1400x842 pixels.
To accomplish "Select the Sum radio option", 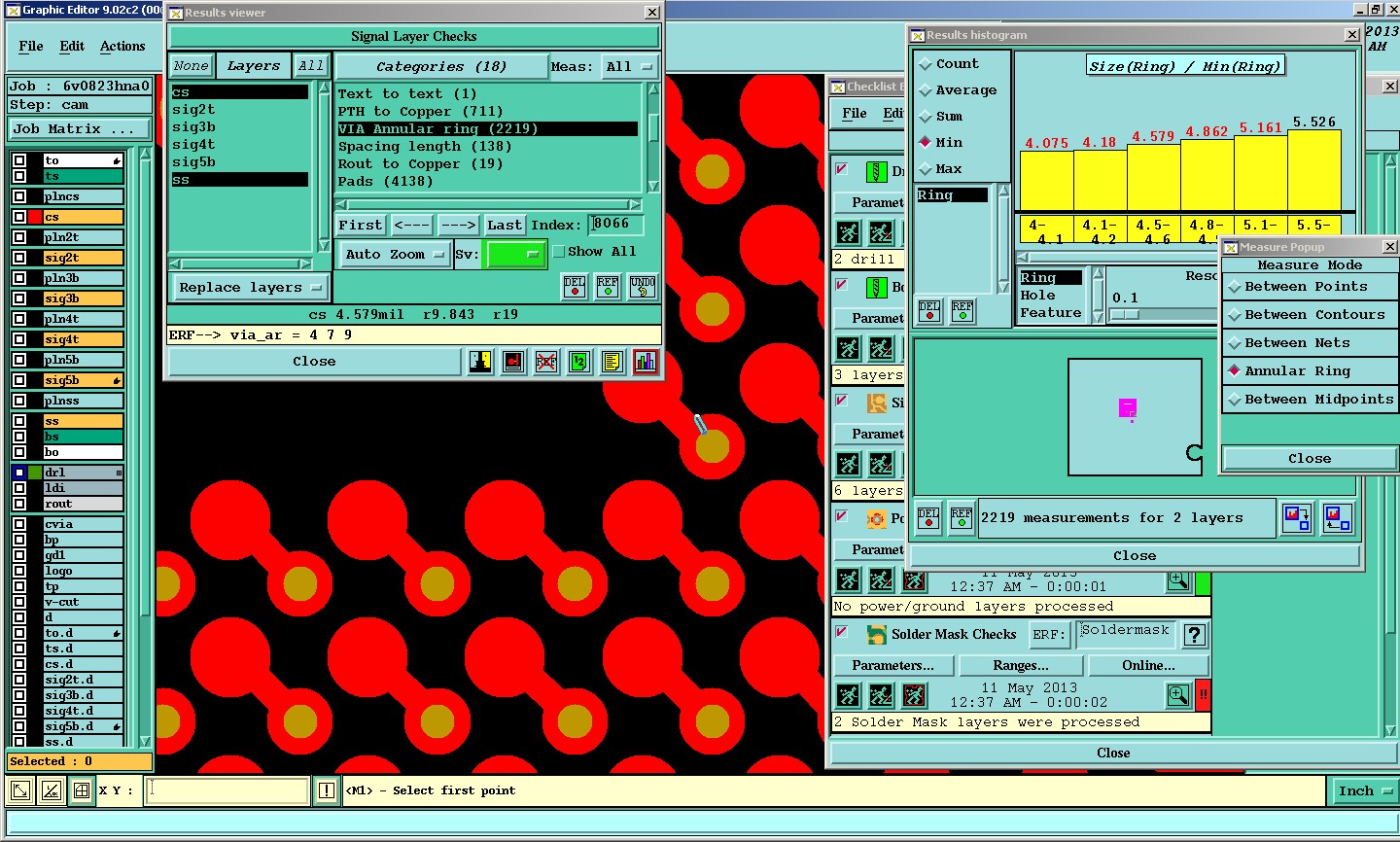I will (x=926, y=117).
